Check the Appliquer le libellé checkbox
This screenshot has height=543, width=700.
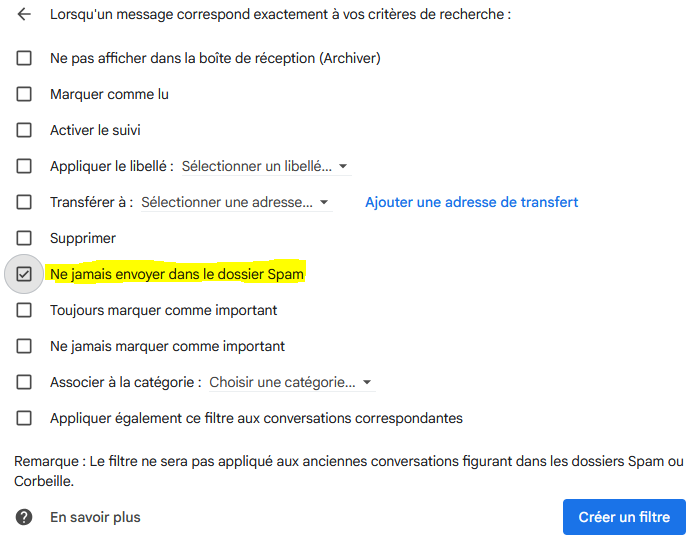(x=24, y=166)
